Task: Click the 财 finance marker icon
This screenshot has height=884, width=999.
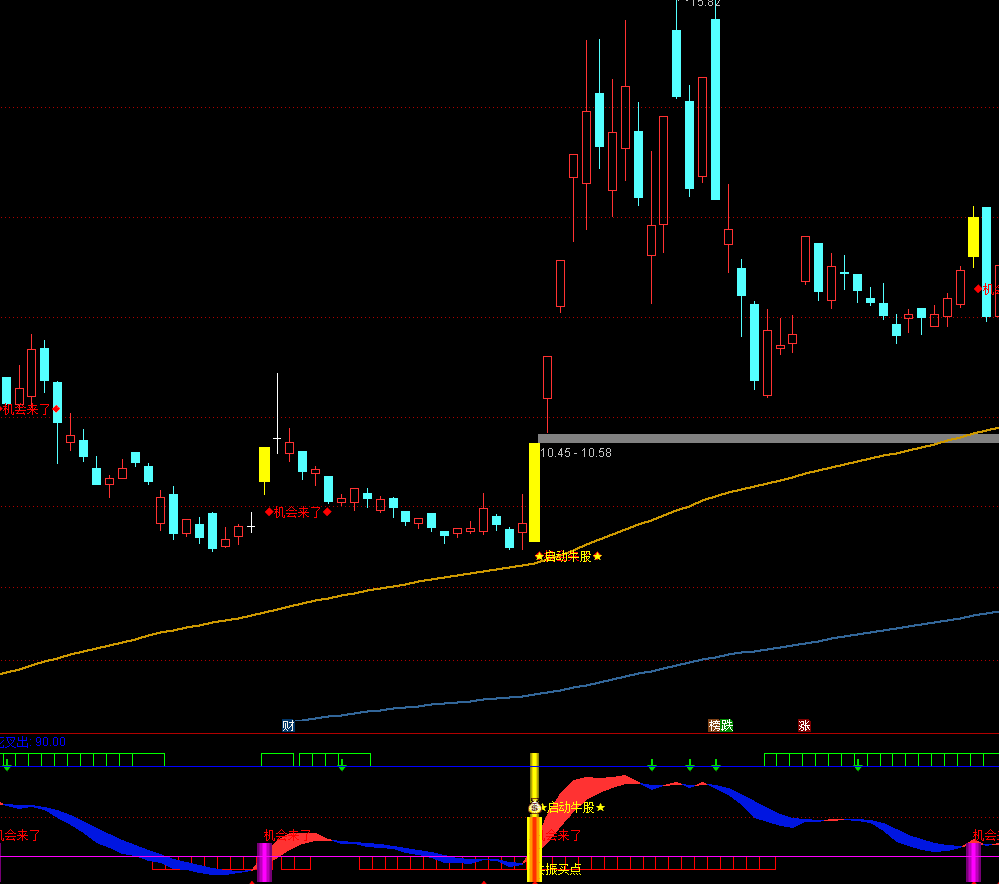Action: (x=288, y=726)
